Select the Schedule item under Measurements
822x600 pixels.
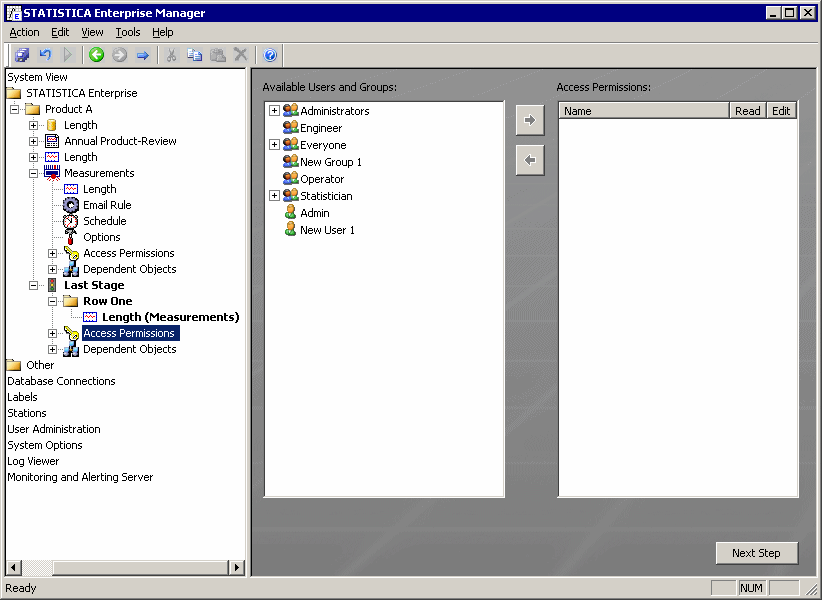(104, 221)
